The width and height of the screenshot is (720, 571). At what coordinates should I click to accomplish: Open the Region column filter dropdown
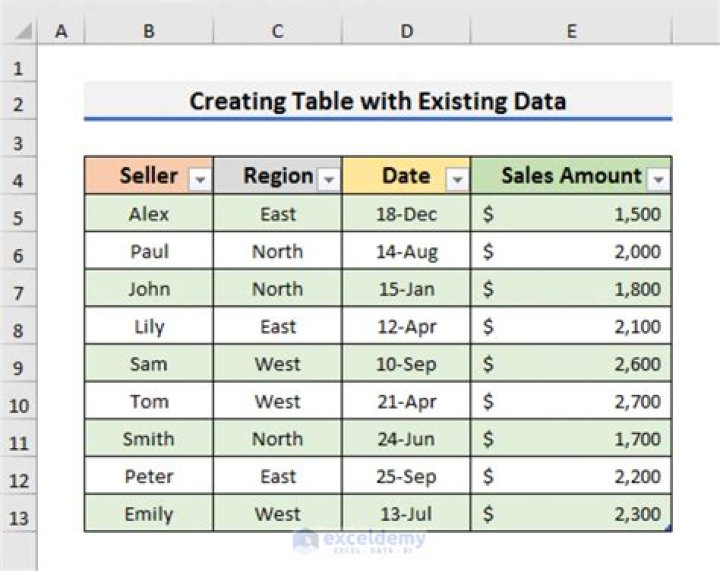pyautogui.click(x=328, y=180)
